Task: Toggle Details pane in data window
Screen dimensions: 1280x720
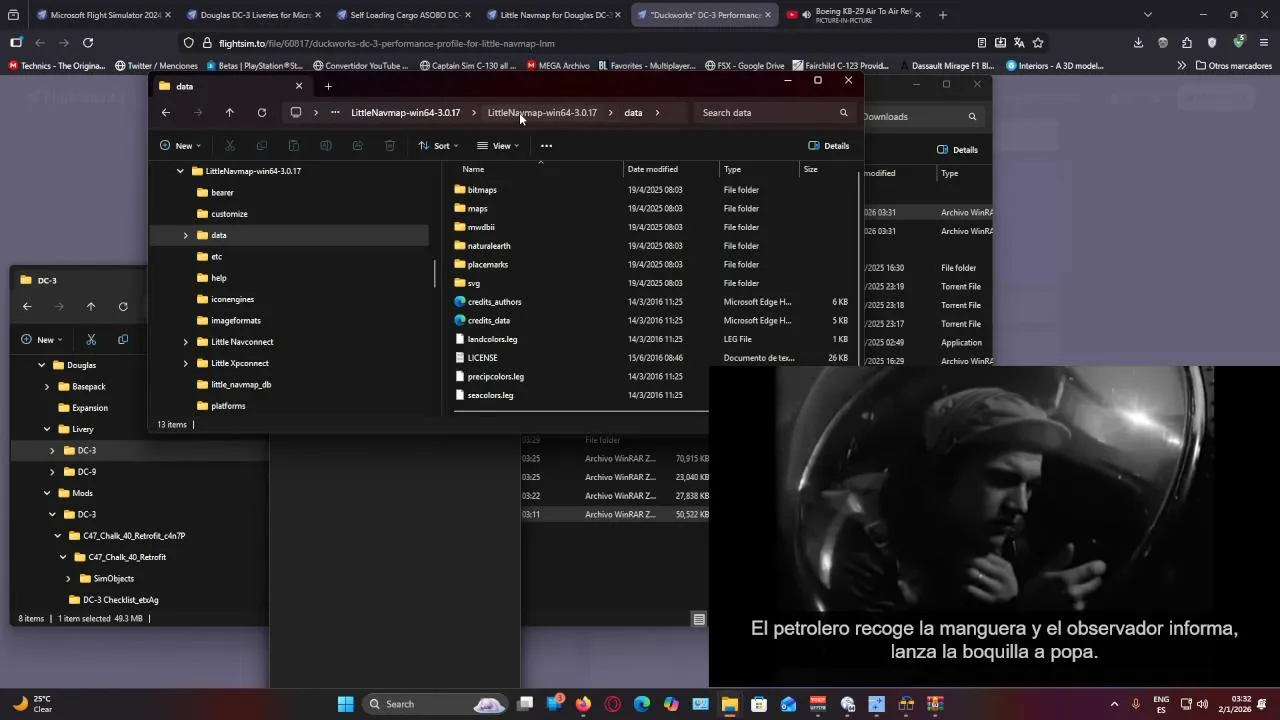Action: pyautogui.click(x=829, y=146)
